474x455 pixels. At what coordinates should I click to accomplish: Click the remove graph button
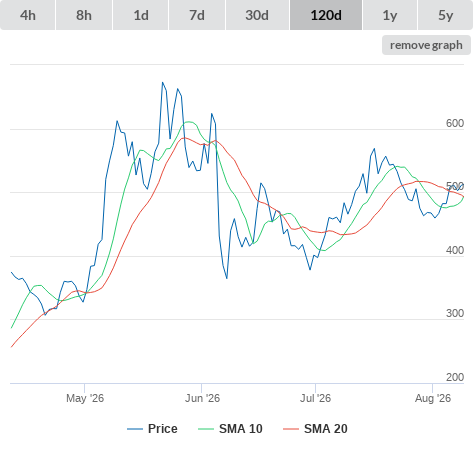click(426, 45)
